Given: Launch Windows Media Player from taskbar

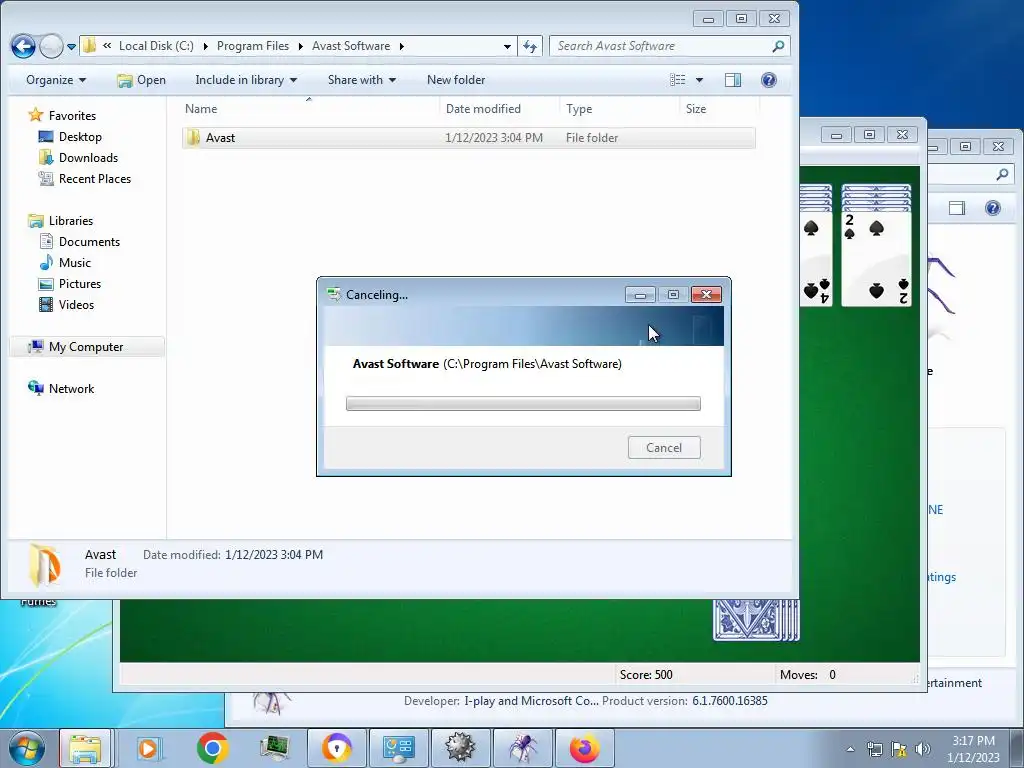Looking at the screenshot, I should (x=148, y=748).
